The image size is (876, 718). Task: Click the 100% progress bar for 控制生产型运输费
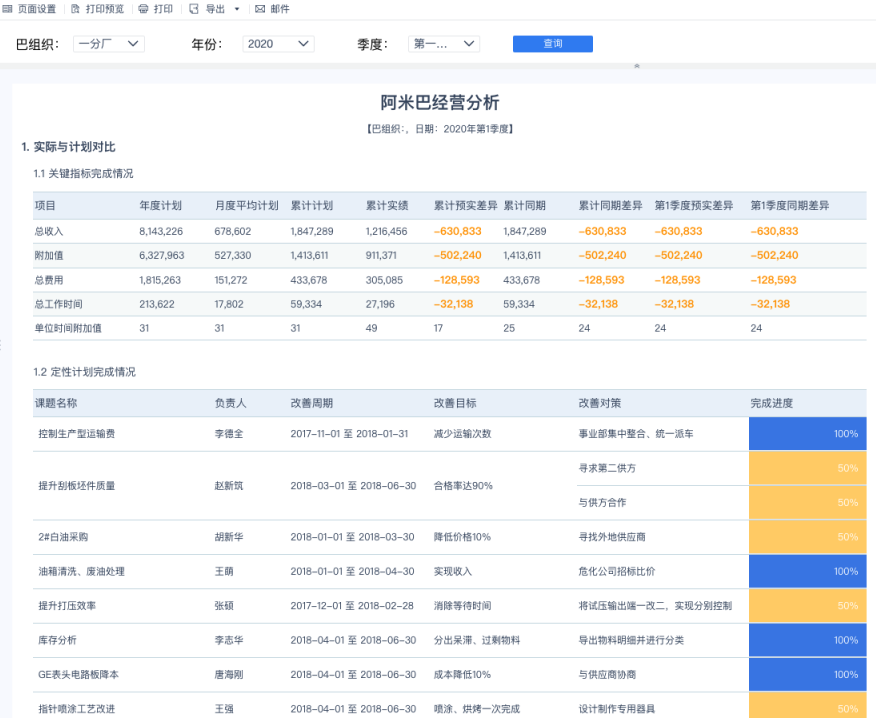(x=807, y=434)
